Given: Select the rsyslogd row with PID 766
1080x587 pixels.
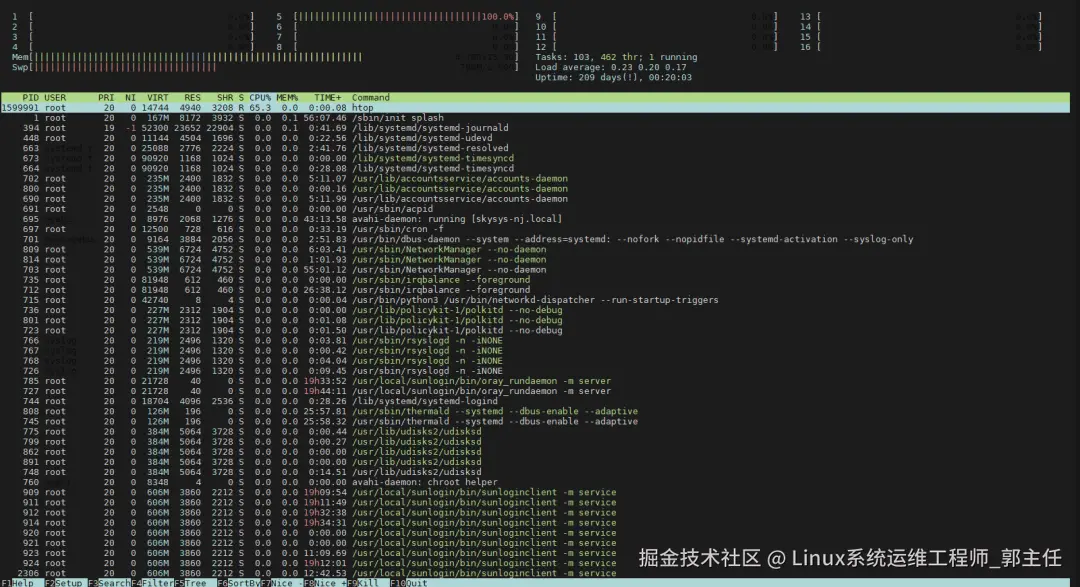Looking at the screenshot, I should 535,340.
